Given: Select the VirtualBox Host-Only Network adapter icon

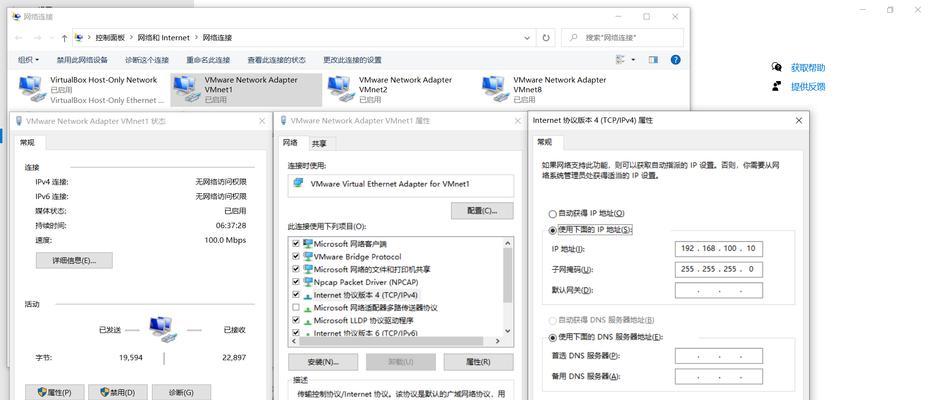Looking at the screenshot, I should click(x=32, y=89).
